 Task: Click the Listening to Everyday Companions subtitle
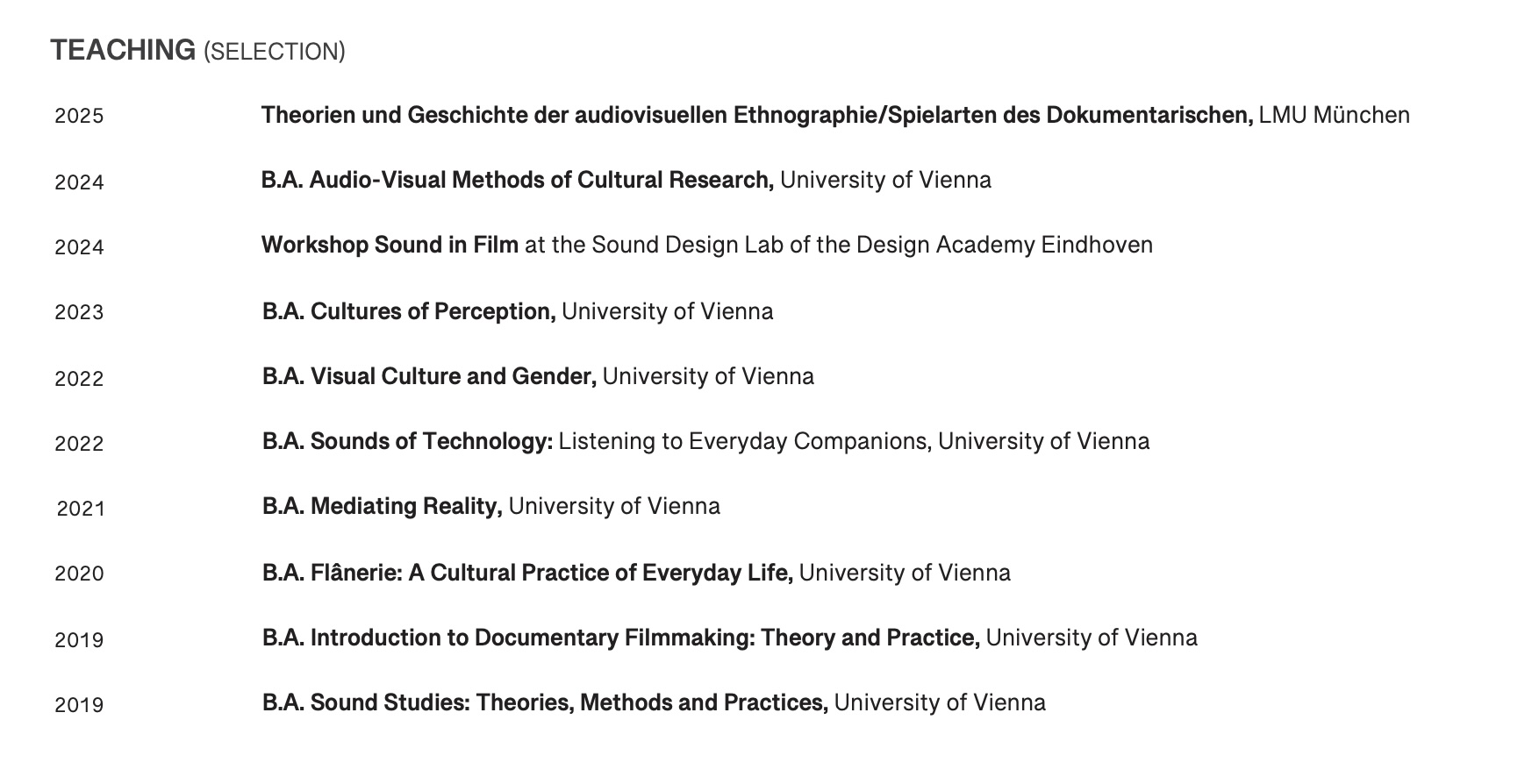pyautogui.click(x=744, y=441)
